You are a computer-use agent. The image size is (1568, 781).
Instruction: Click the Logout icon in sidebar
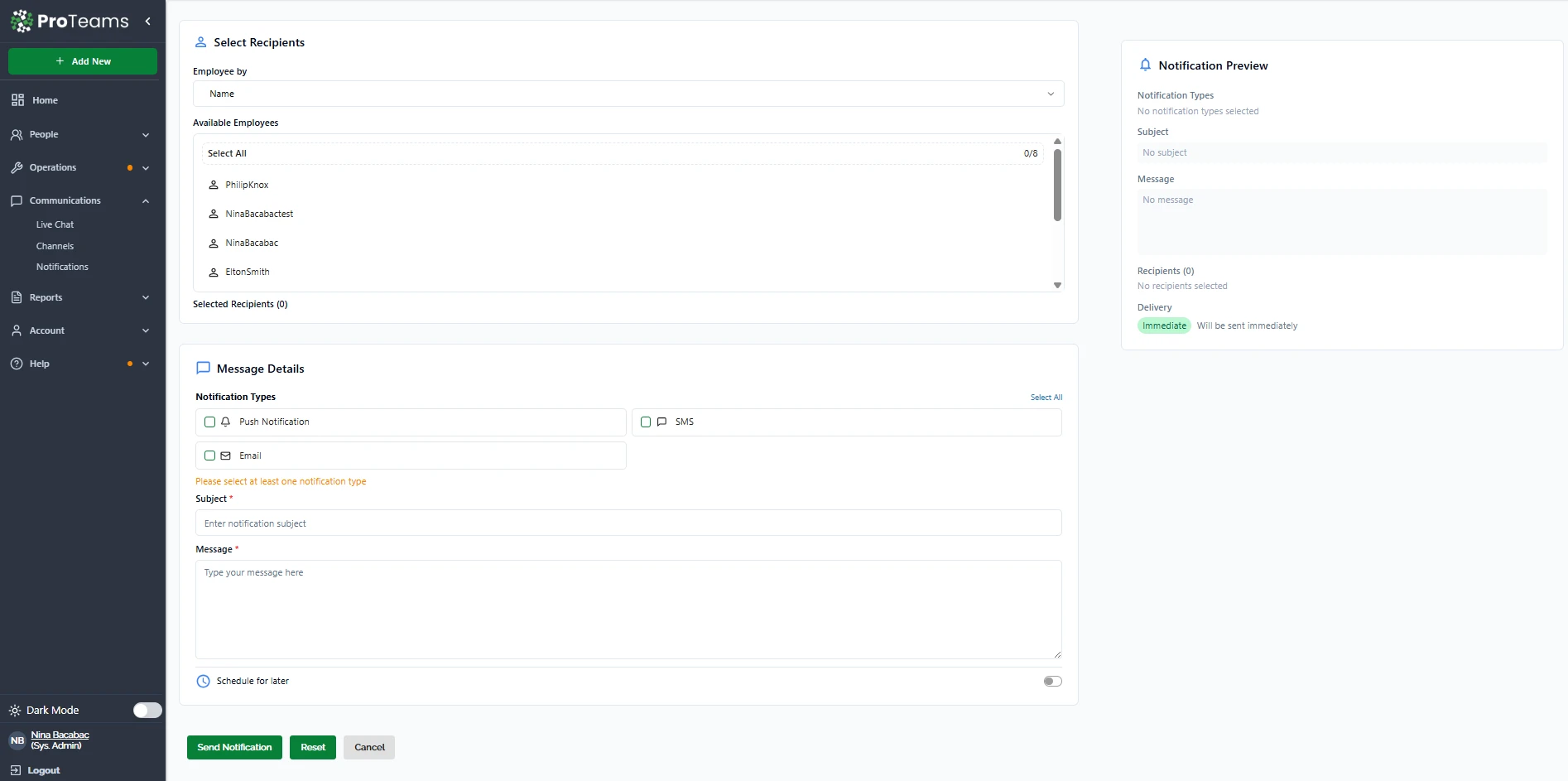pyautogui.click(x=16, y=770)
